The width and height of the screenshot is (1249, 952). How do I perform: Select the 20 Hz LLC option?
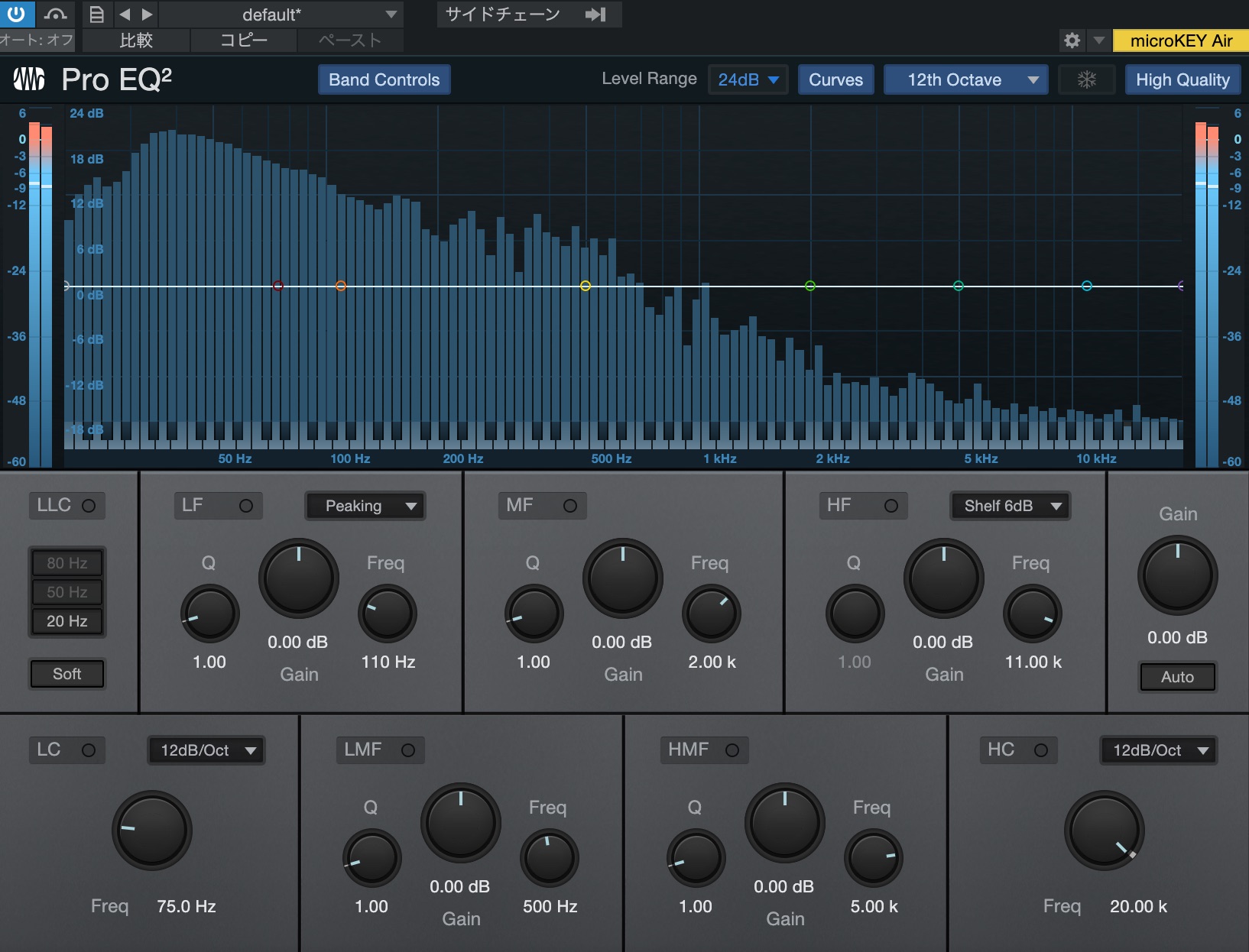point(67,621)
